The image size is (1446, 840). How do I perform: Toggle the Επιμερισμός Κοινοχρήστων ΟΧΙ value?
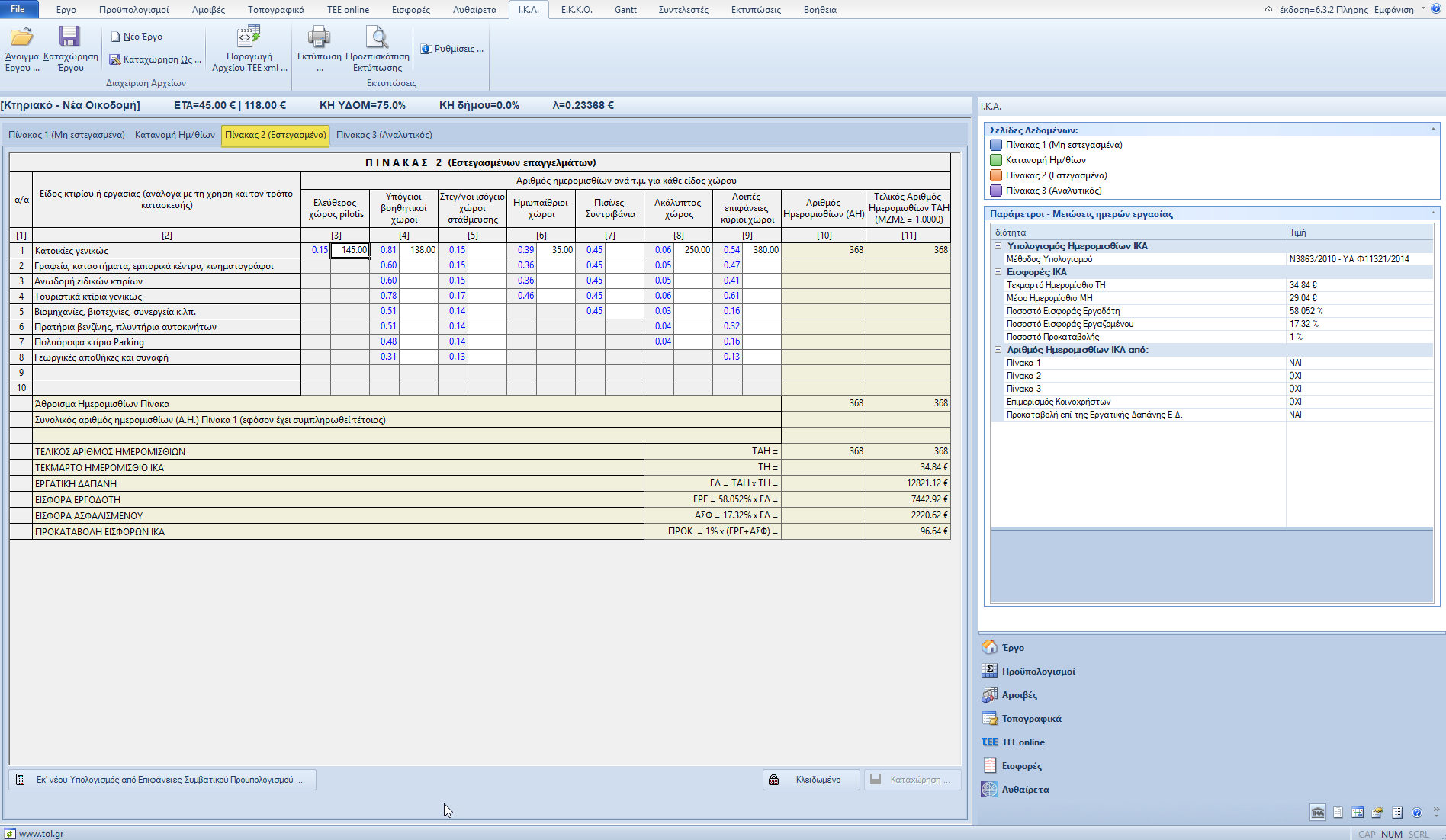[x=1295, y=402]
